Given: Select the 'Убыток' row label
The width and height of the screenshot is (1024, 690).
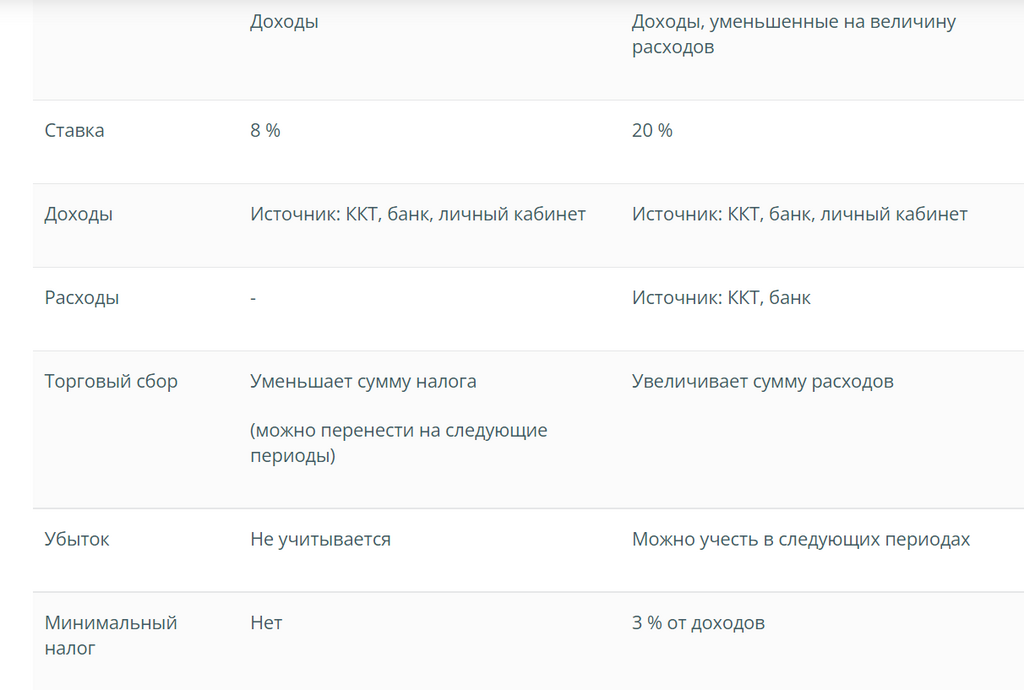Looking at the screenshot, I should point(77,539).
